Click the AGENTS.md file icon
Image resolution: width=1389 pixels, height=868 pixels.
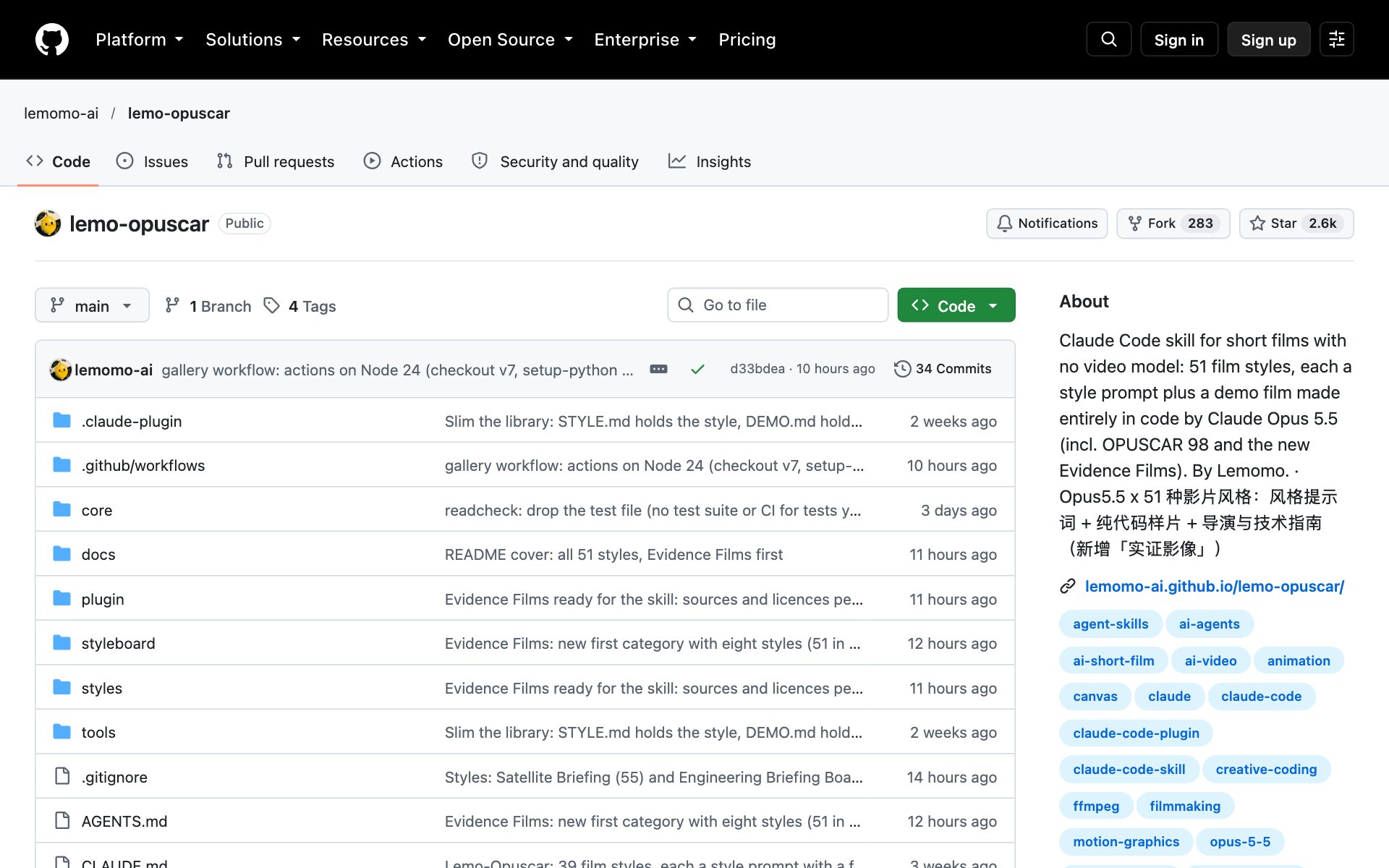tap(62, 820)
